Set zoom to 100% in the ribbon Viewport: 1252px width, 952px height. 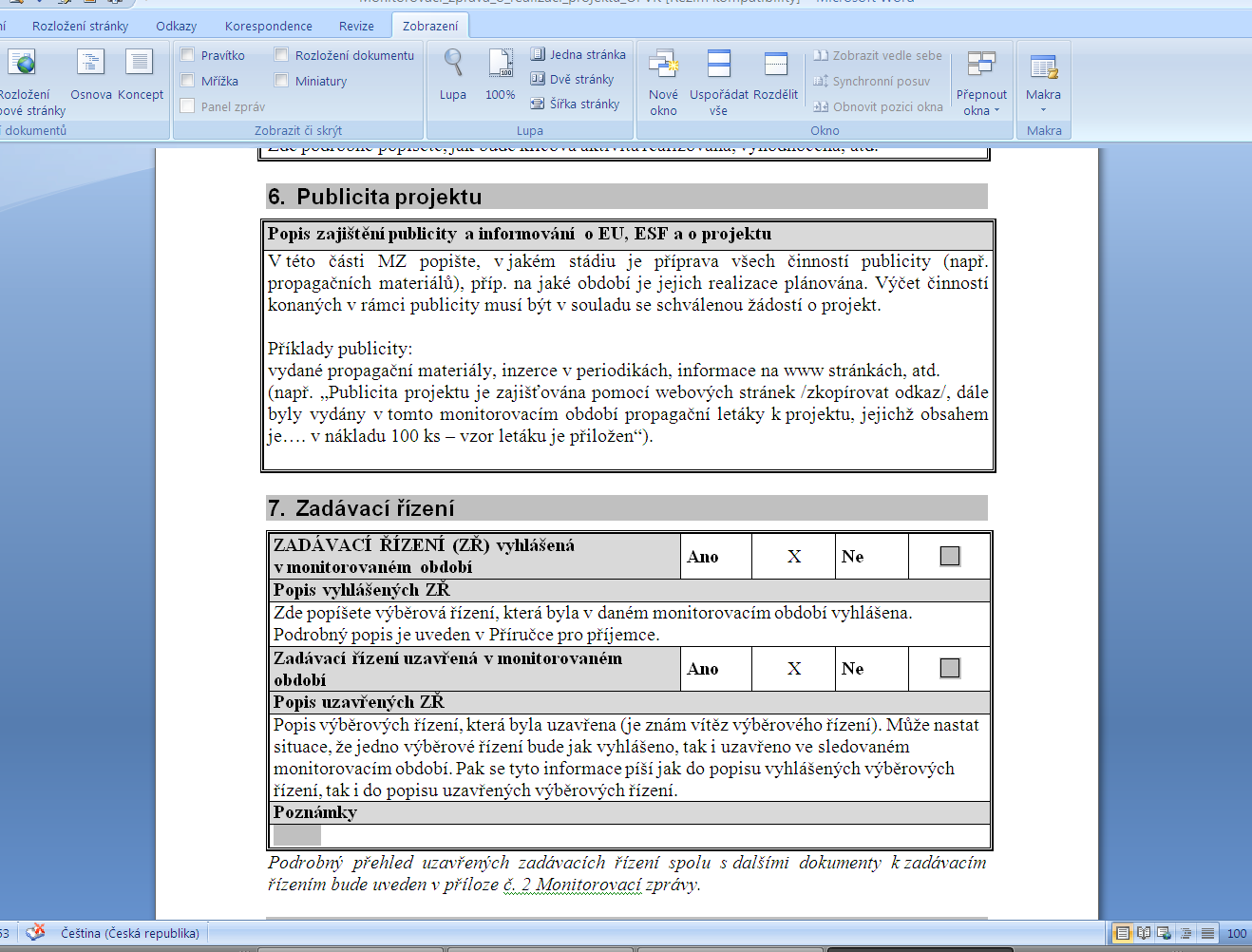click(x=501, y=76)
